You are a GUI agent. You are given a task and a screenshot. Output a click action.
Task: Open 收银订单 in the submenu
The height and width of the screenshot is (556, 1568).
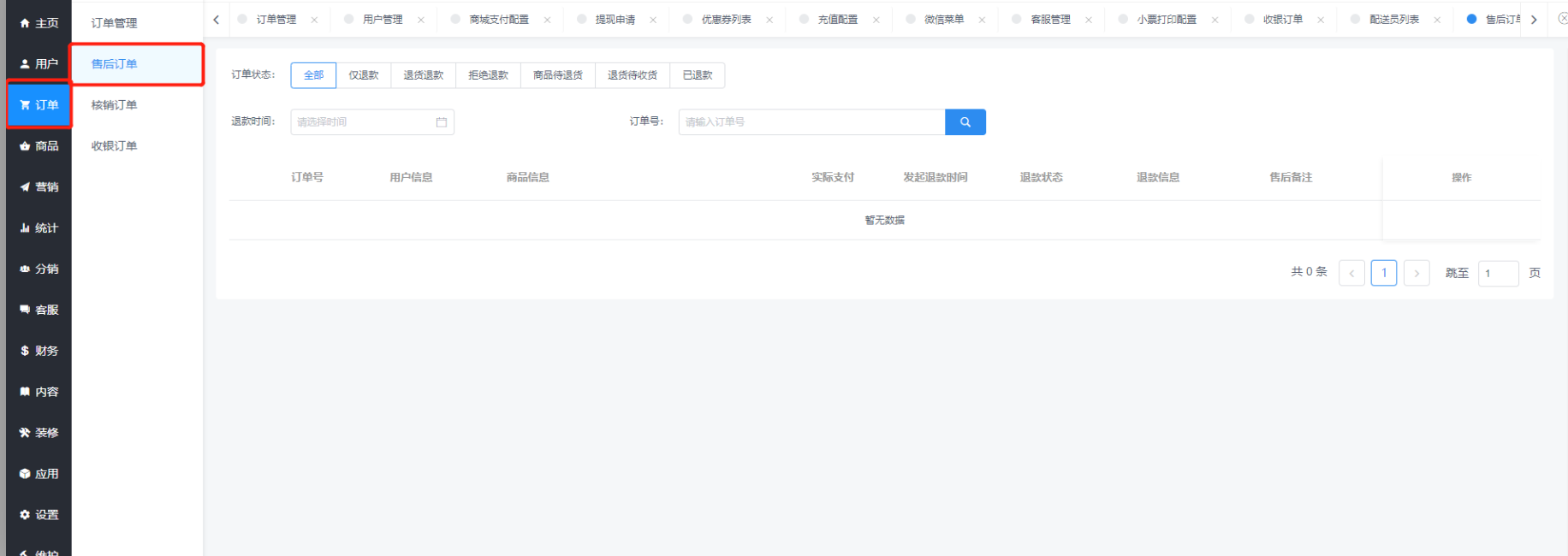pyautogui.click(x=115, y=146)
